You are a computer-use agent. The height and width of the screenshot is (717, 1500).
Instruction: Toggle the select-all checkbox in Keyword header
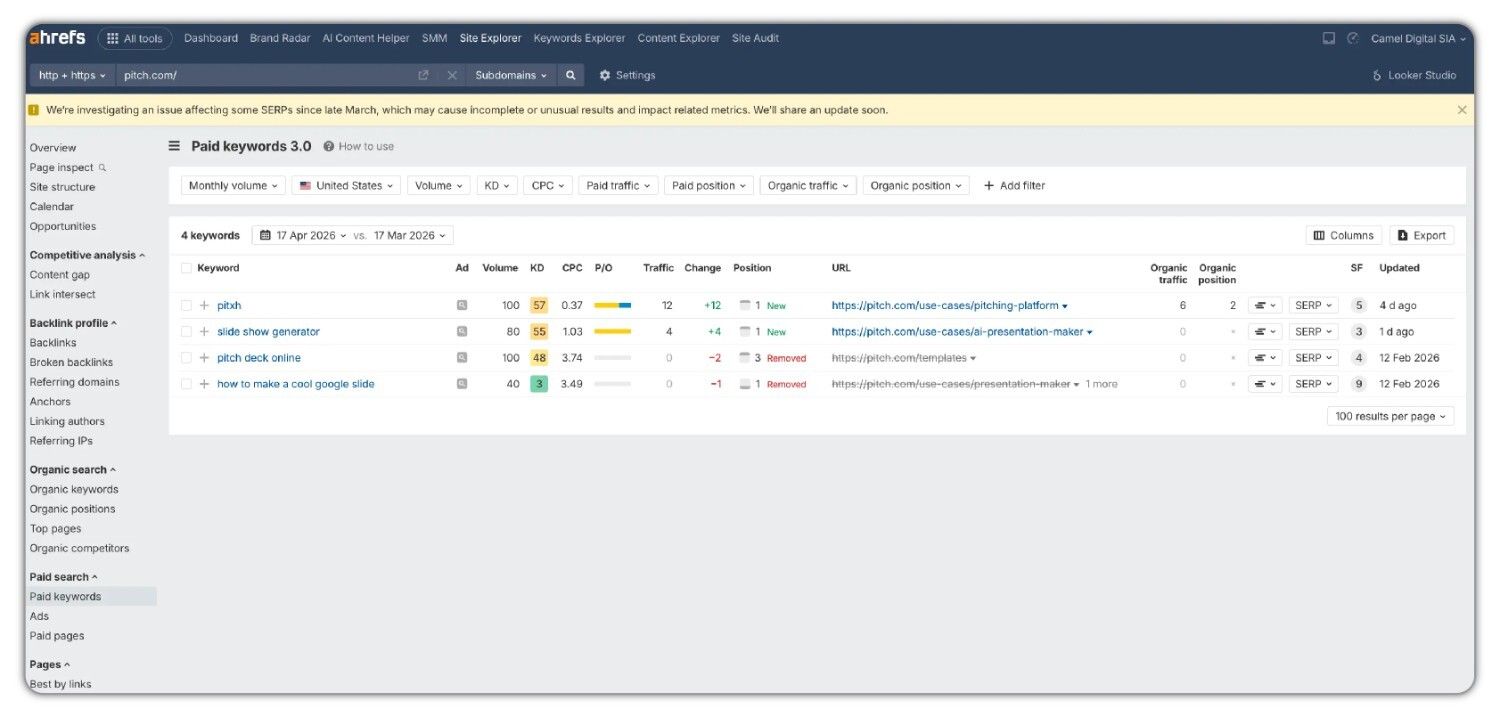186,268
